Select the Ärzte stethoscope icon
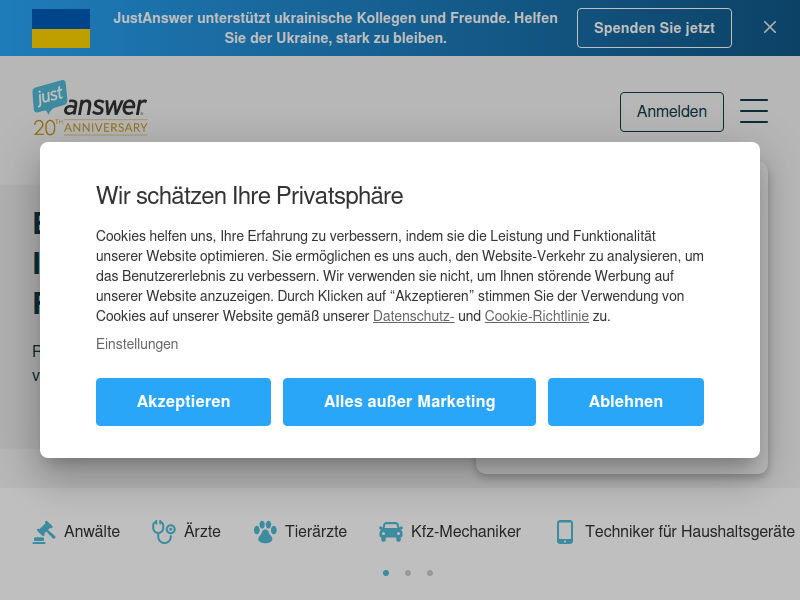This screenshot has width=800, height=600. (164, 532)
